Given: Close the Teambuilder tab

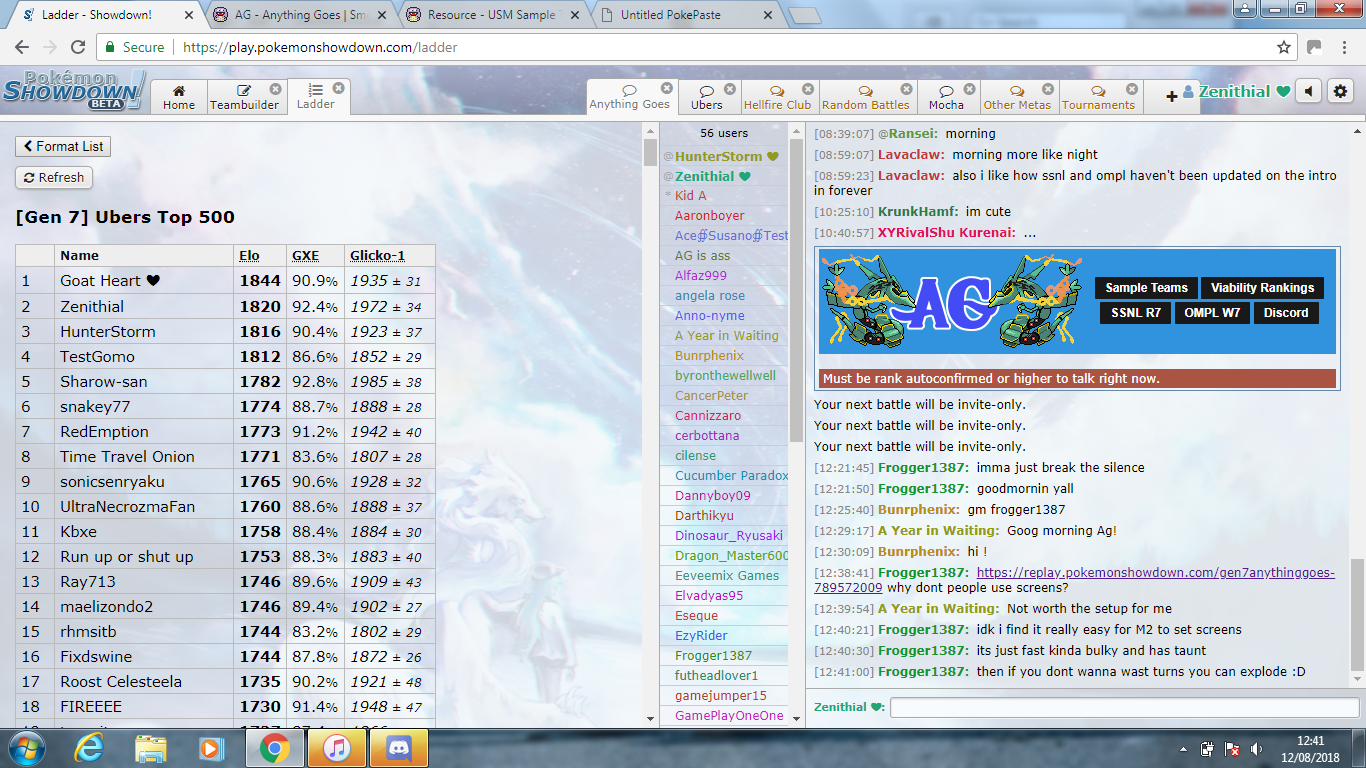Looking at the screenshot, I should [x=276, y=89].
